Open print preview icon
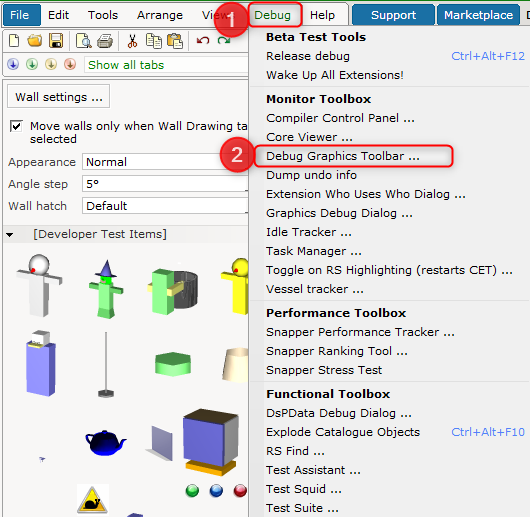The height and width of the screenshot is (517, 530). point(83,41)
